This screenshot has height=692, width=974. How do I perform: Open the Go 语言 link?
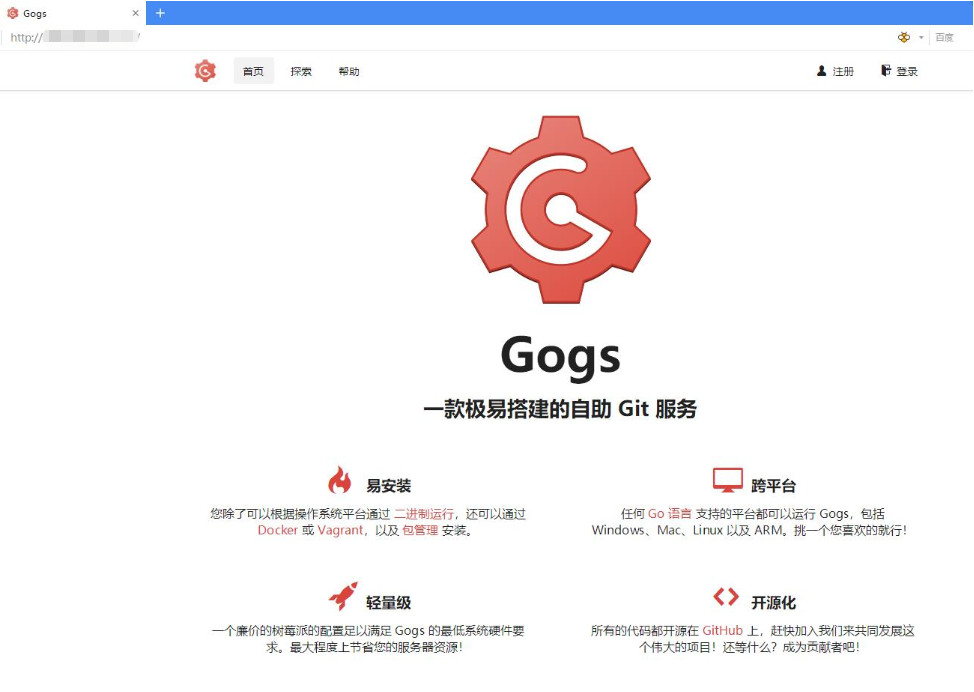[670, 514]
